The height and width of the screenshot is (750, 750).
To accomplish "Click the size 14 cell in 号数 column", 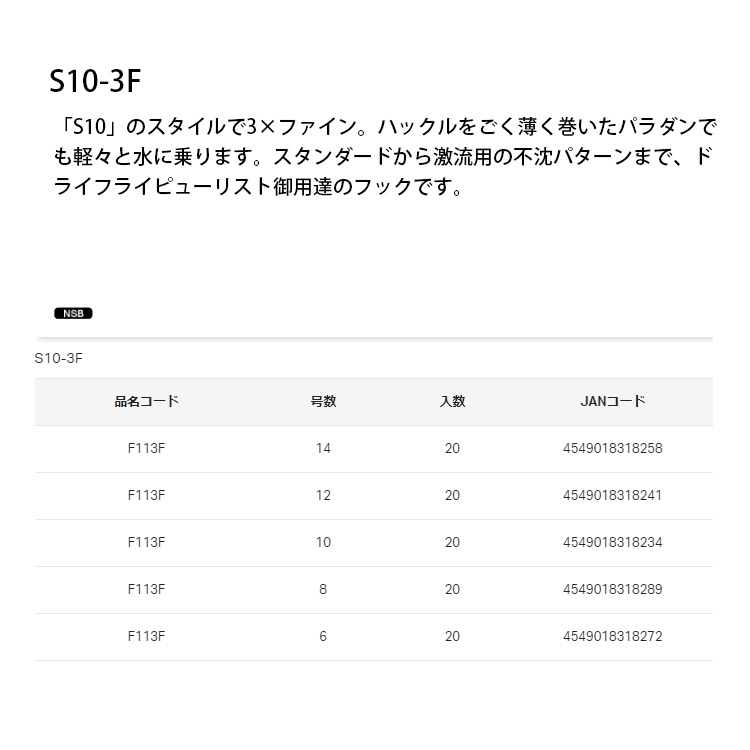I will pyautogui.click(x=323, y=449).
